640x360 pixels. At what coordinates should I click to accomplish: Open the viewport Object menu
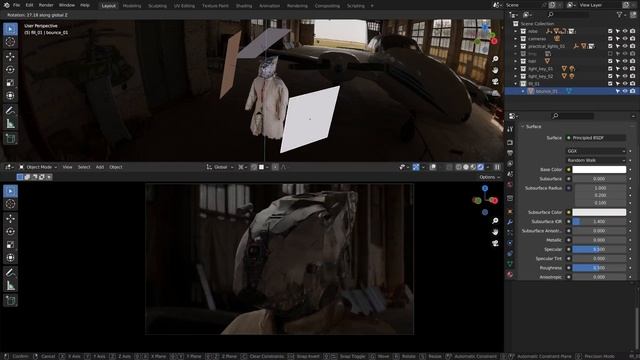pos(116,167)
